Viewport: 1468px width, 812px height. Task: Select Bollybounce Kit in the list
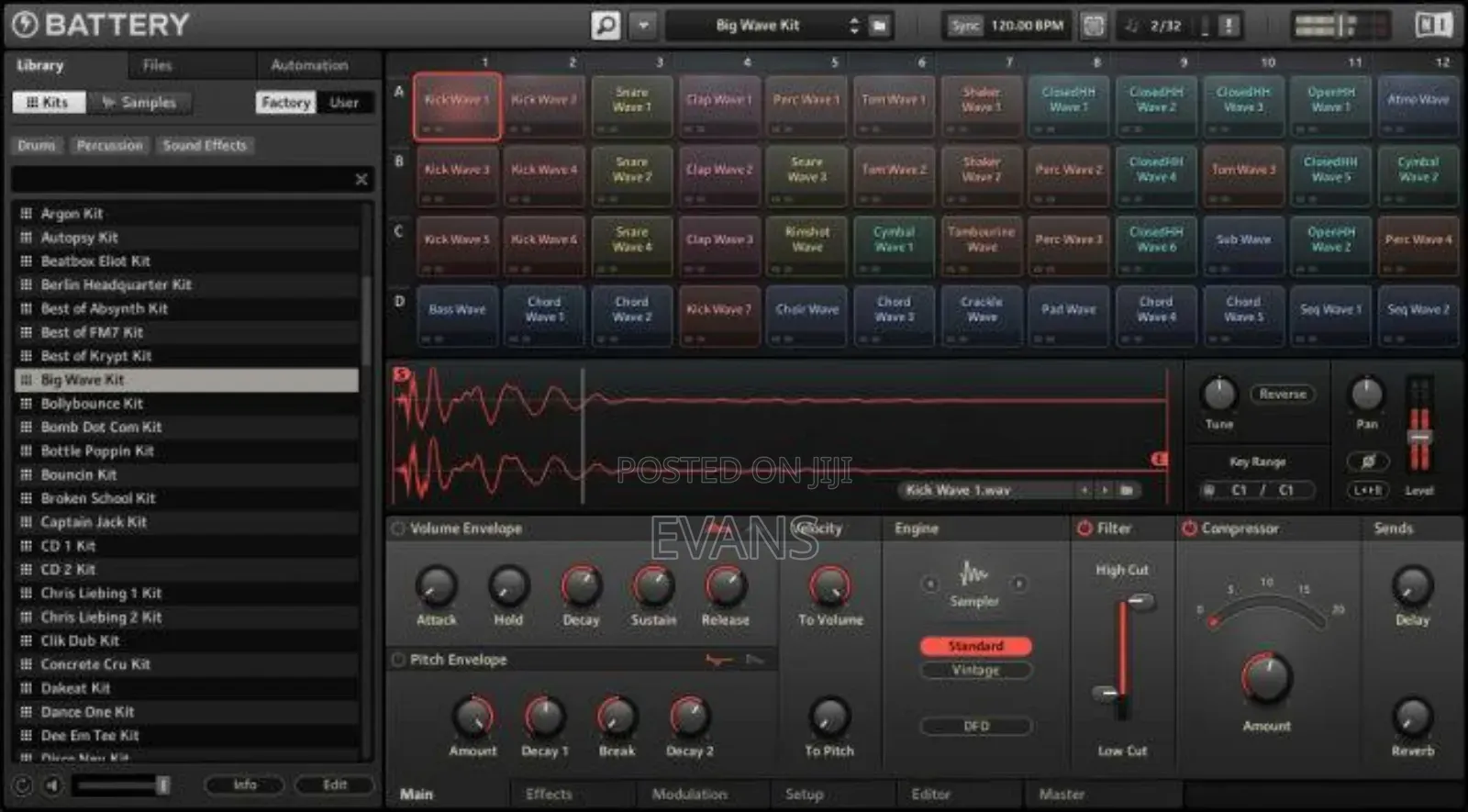187,404
